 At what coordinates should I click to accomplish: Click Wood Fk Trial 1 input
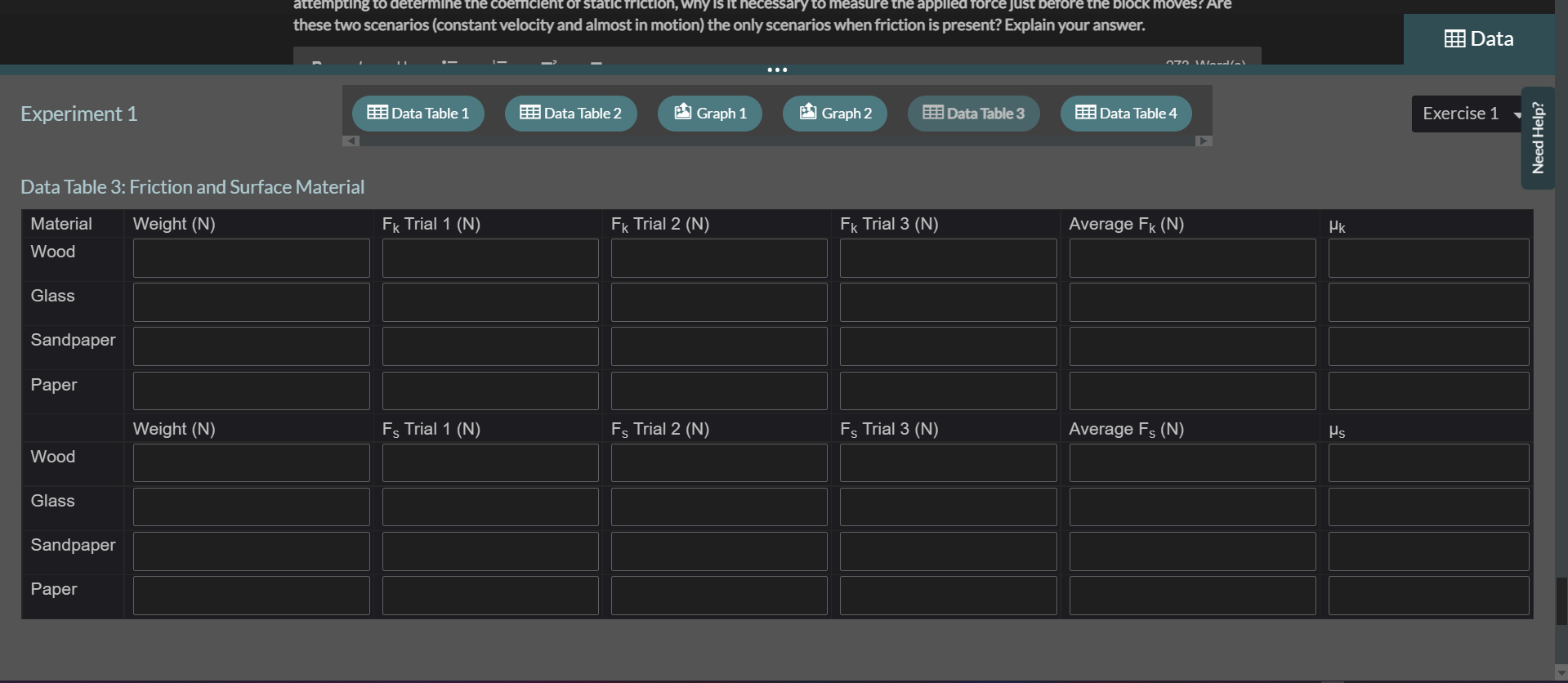click(x=490, y=258)
